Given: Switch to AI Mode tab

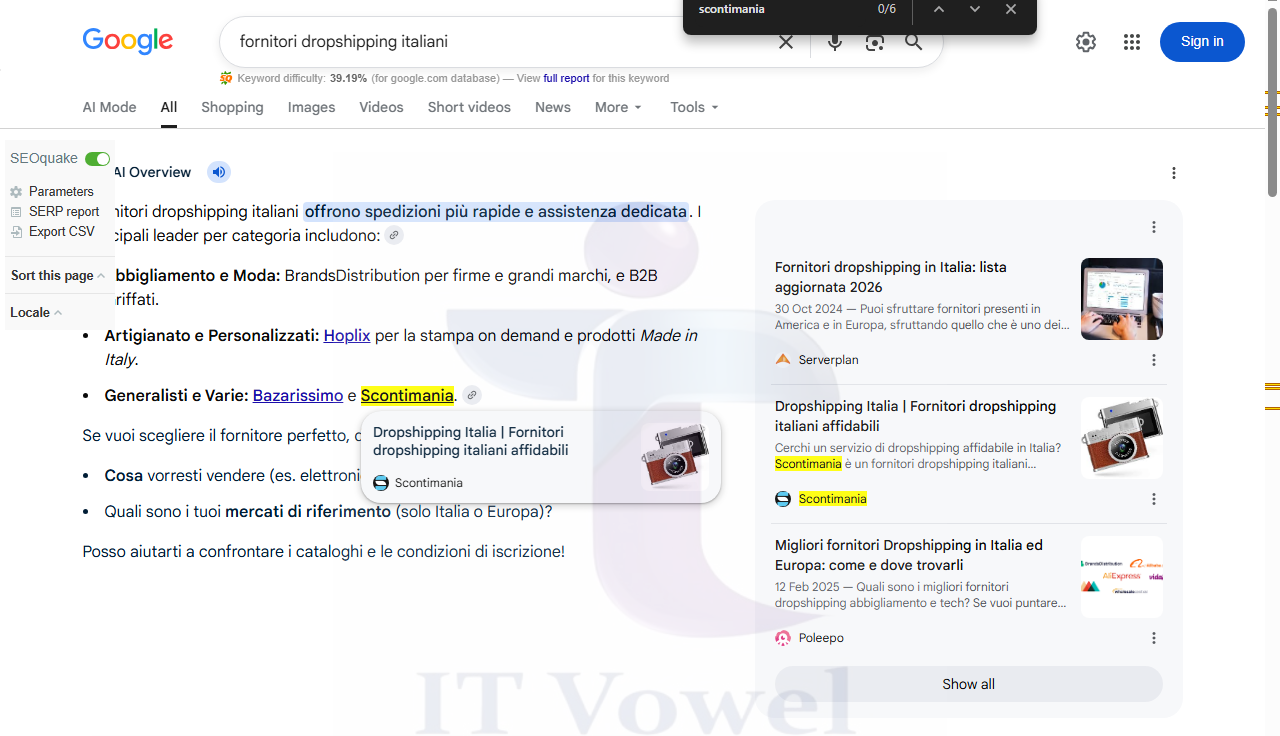Looking at the screenshot, I should coord(109,107).
